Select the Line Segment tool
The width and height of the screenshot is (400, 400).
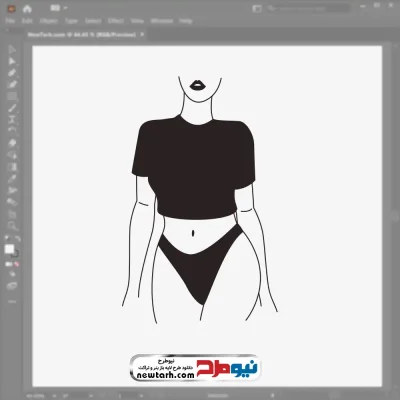point(12,108)
